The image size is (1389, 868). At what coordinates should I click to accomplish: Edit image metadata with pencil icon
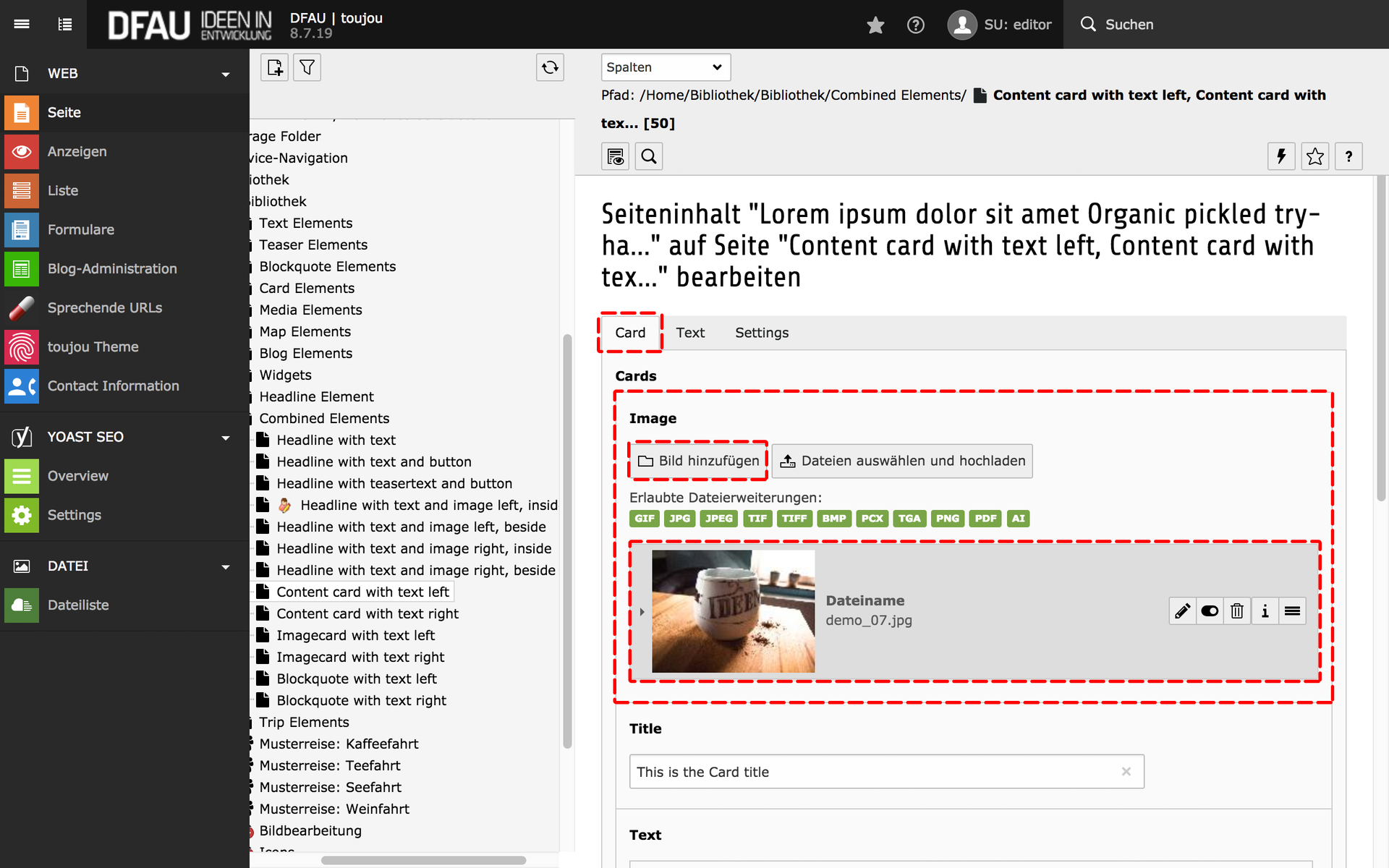point(1182,611)
